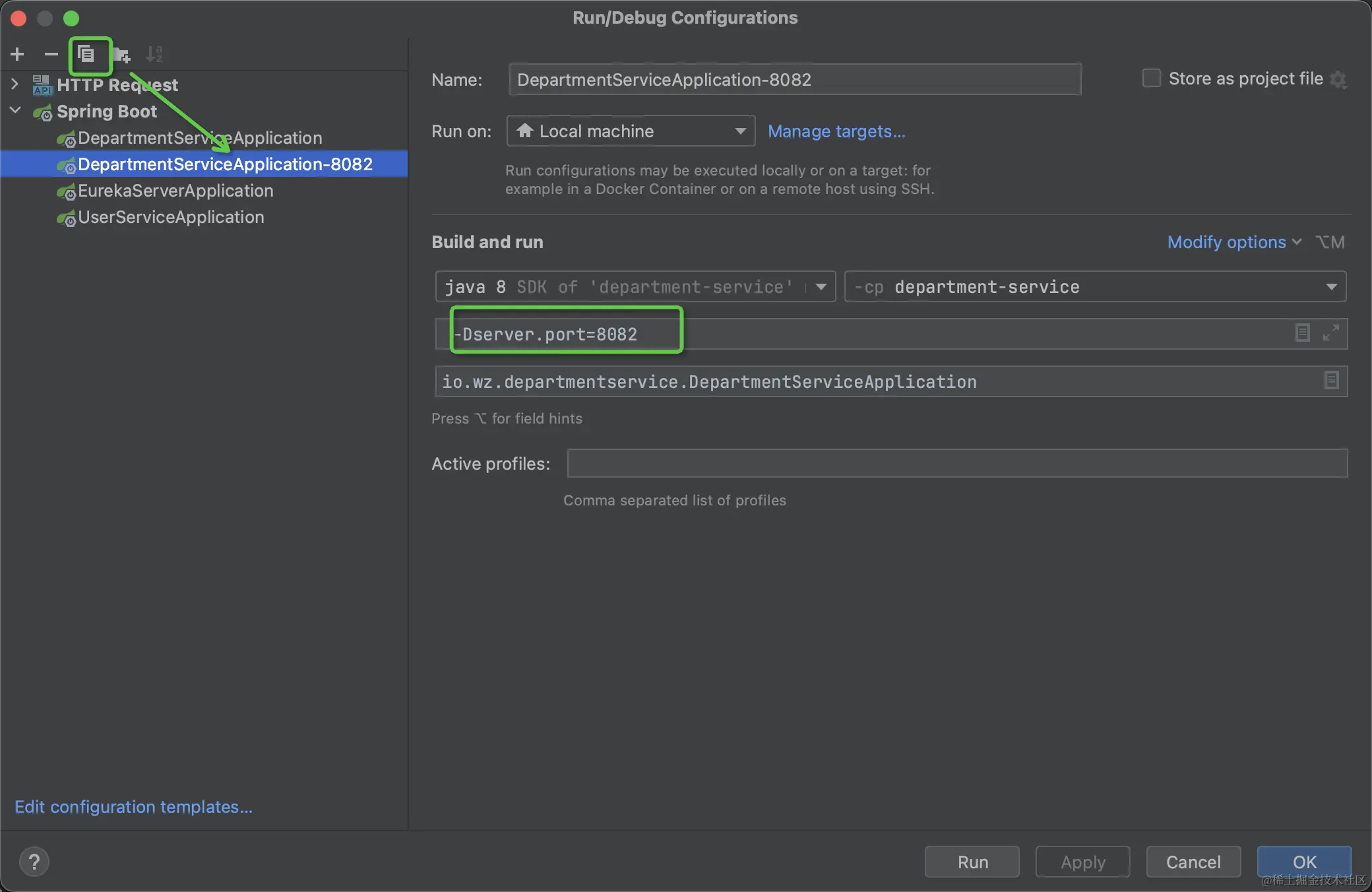This screenshot has height=892, width=1372.
Task: Open the Modify options menu
Action: click(x=1233, y=242)
